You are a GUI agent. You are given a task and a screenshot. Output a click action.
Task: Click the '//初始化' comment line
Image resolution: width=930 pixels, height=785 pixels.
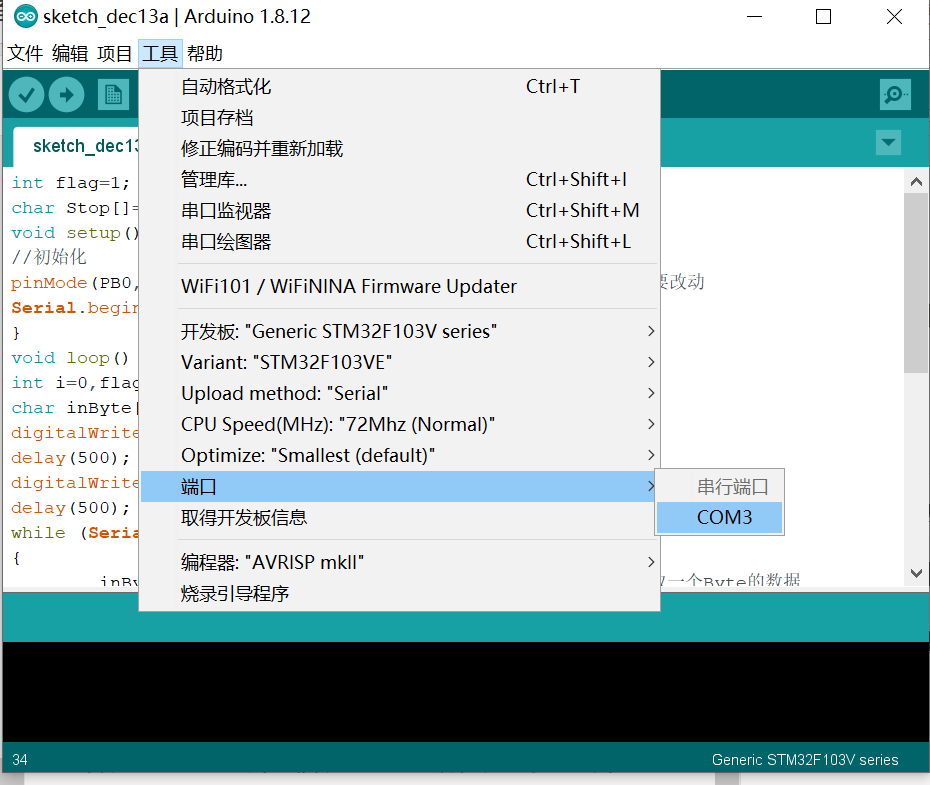(49, 257)
